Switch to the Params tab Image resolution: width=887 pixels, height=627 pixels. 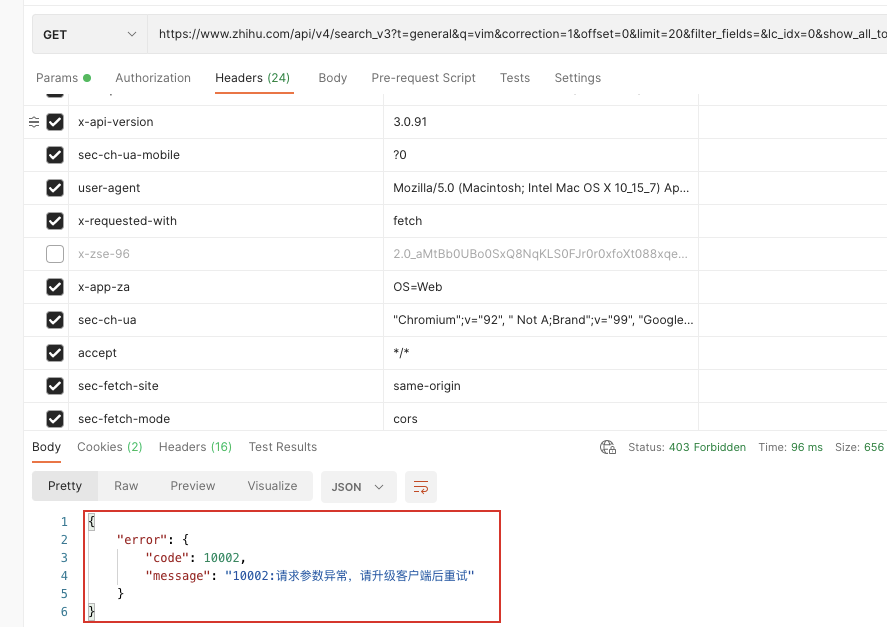(x=63, y=78)
